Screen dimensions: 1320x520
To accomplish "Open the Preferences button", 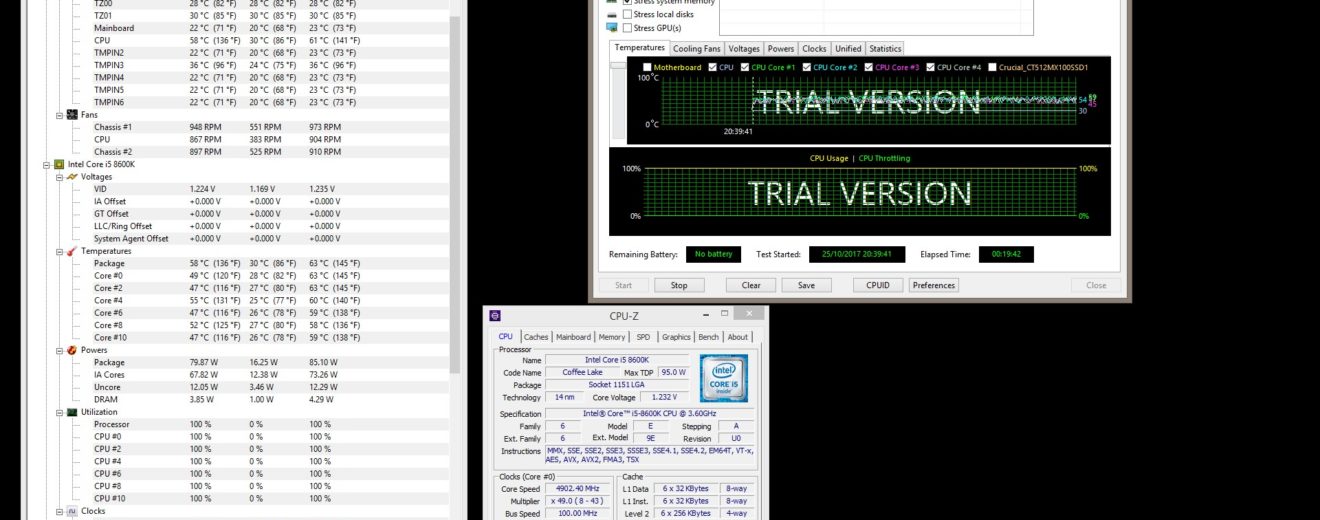I will tap(934, 285).
